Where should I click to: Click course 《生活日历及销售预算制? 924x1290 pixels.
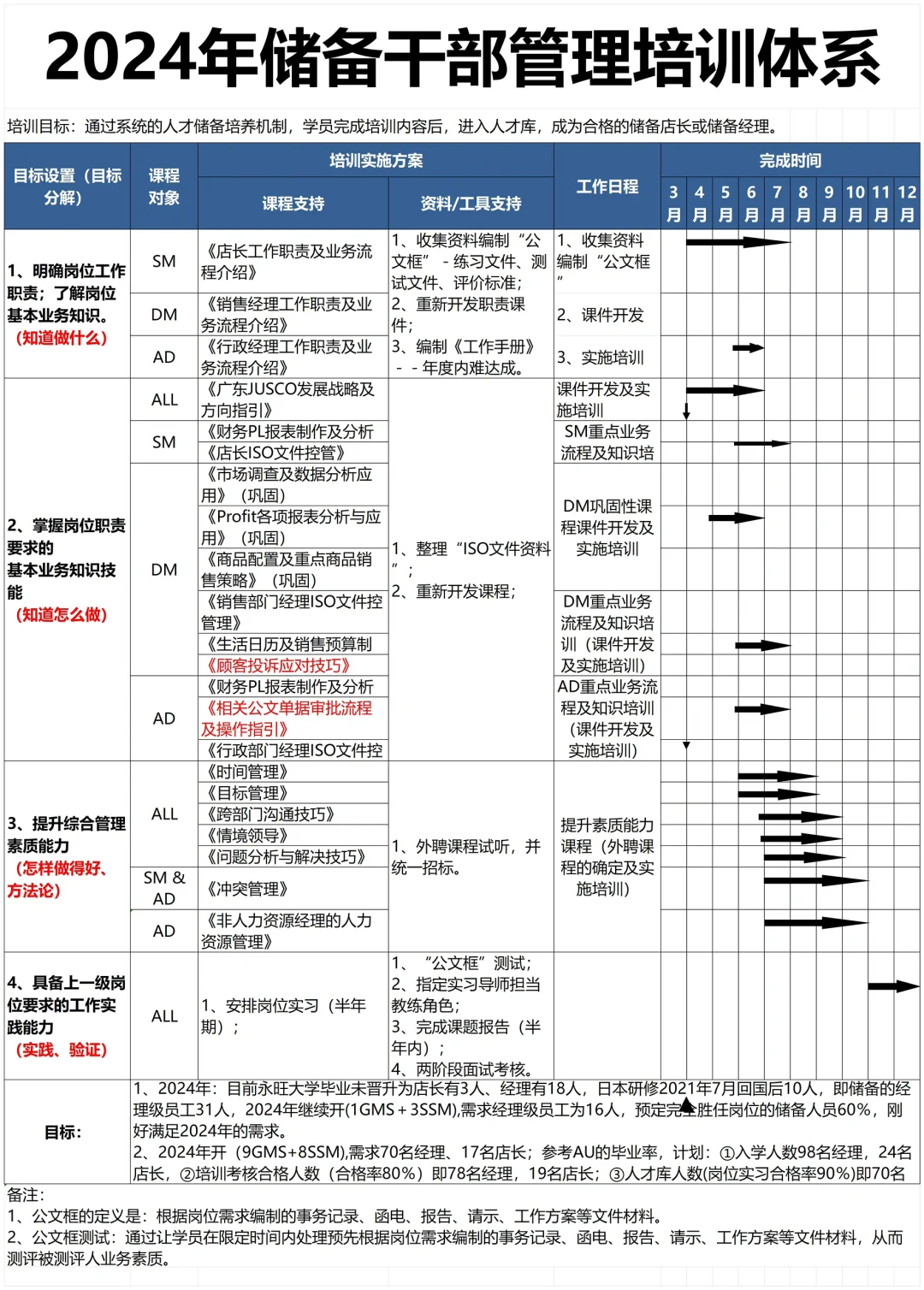tap(293, 644)
